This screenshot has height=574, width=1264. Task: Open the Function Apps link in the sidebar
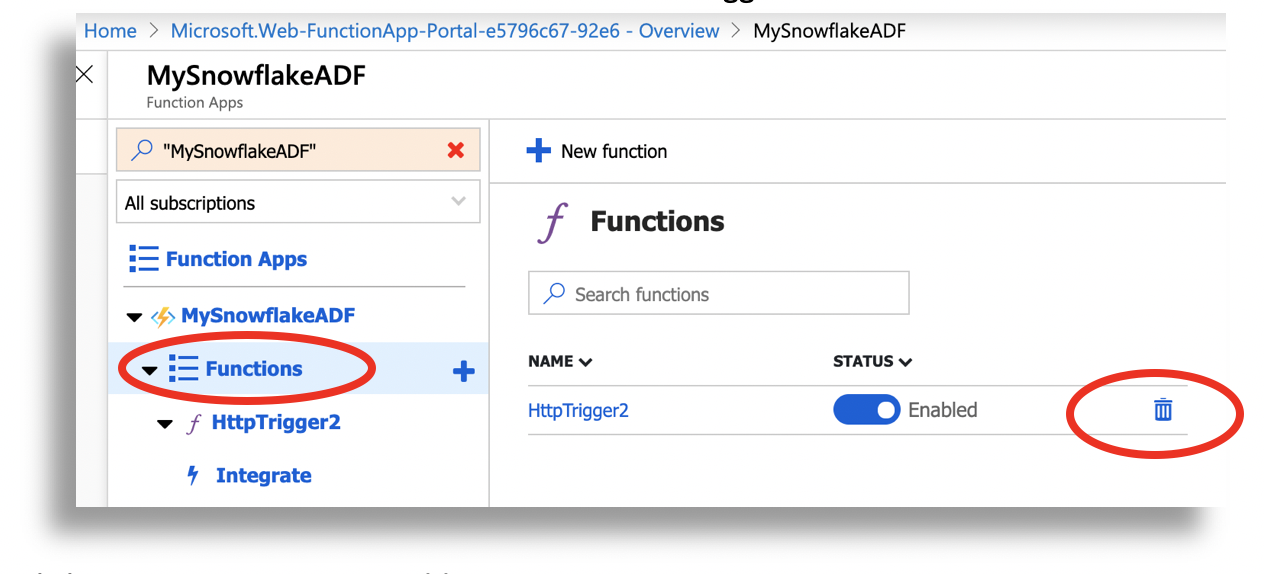pos(236,259)
